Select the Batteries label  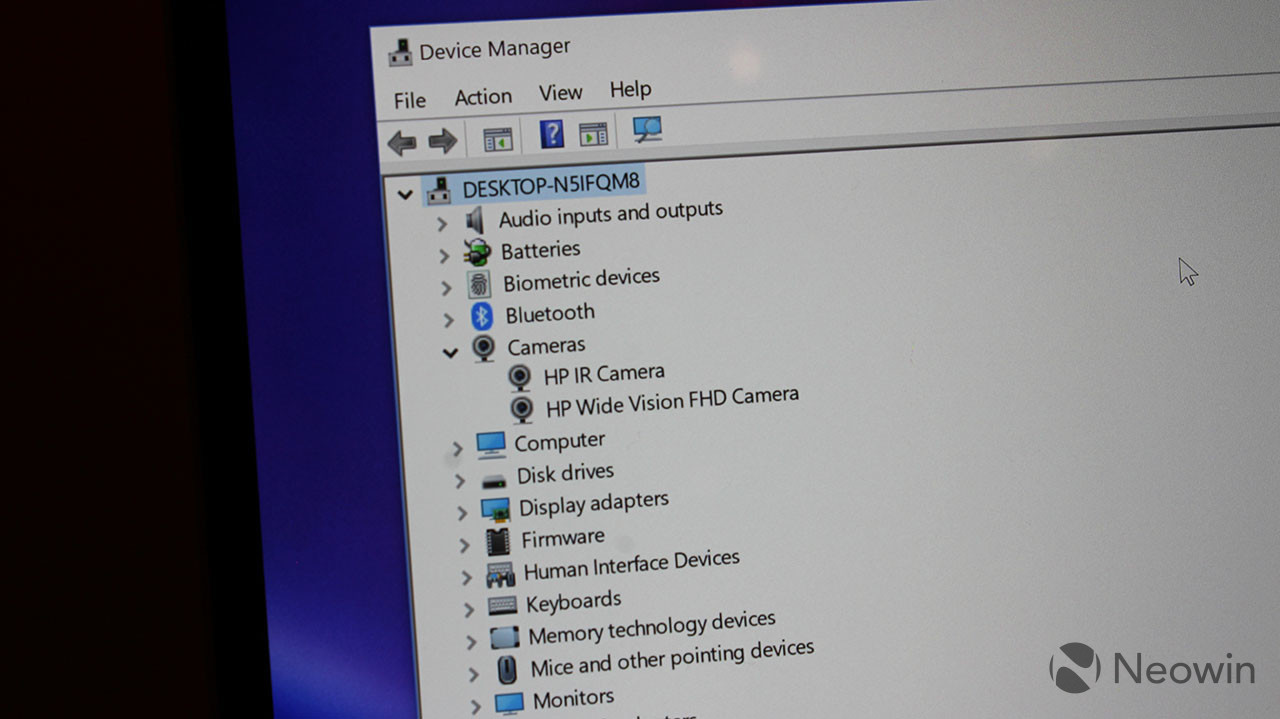coord(540,250)
